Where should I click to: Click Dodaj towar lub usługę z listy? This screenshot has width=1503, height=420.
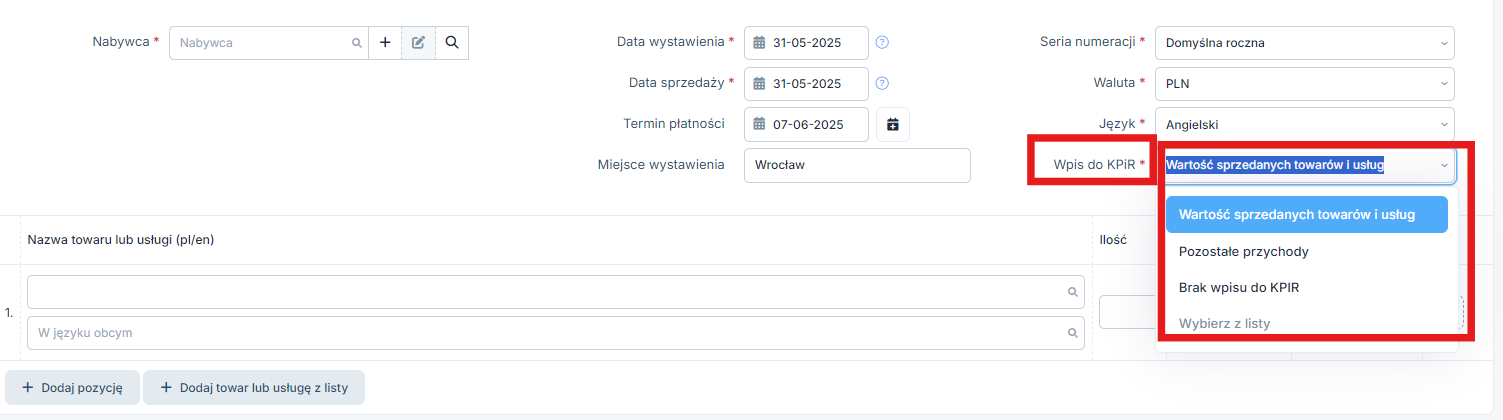[x=254, y=388]
